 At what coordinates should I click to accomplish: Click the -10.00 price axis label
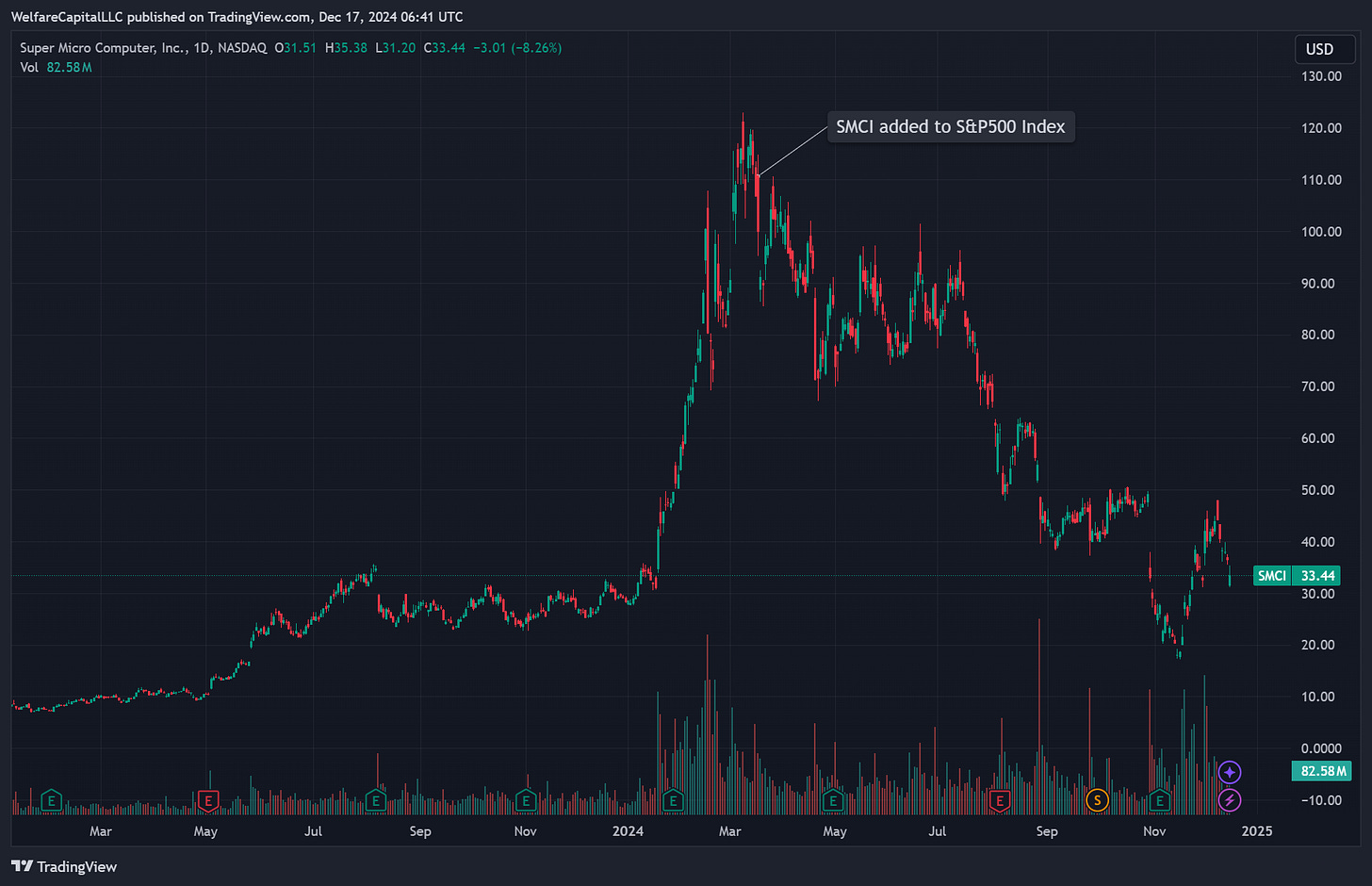[x=1320, y=800]
